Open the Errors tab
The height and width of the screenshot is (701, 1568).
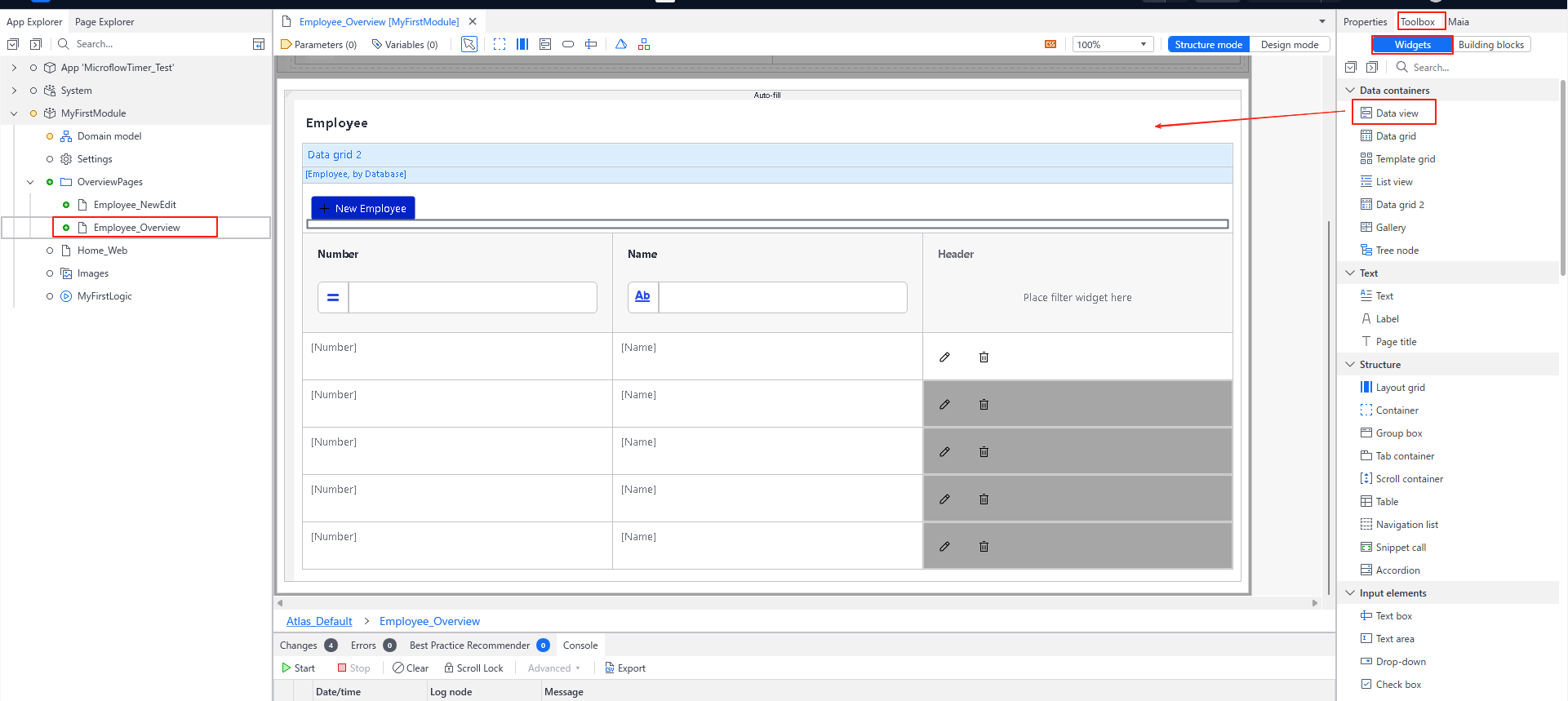(x=373, y=646)
